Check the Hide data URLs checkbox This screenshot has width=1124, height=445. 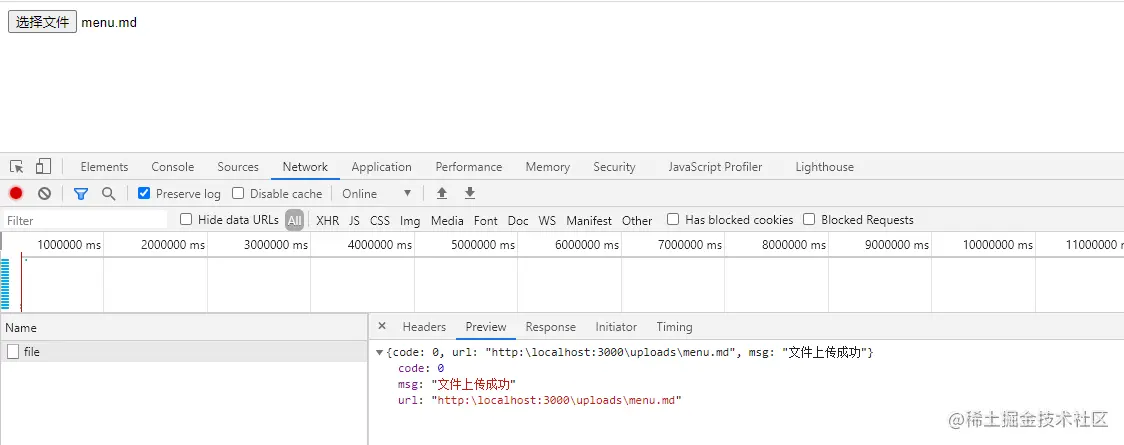(x=186, y=219)
